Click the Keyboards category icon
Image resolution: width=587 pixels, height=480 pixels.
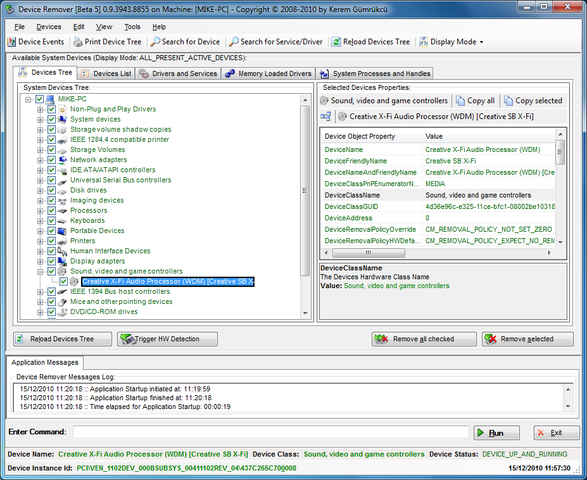(x=63, y=221)
